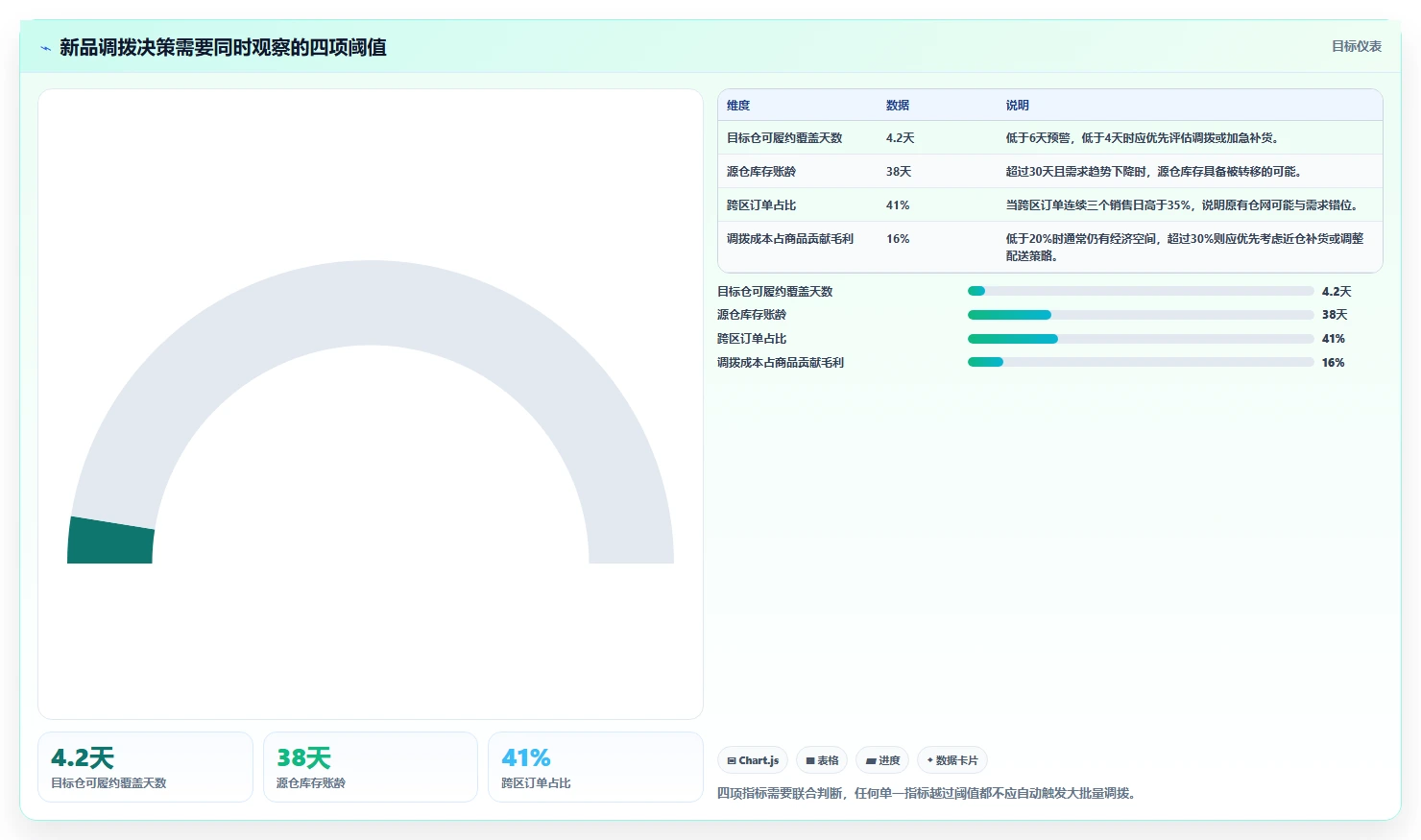This screenshot has height=840, width=1421.
Task: Click the 数据卡片 tag chip
Action: click(x=952, y=760)
